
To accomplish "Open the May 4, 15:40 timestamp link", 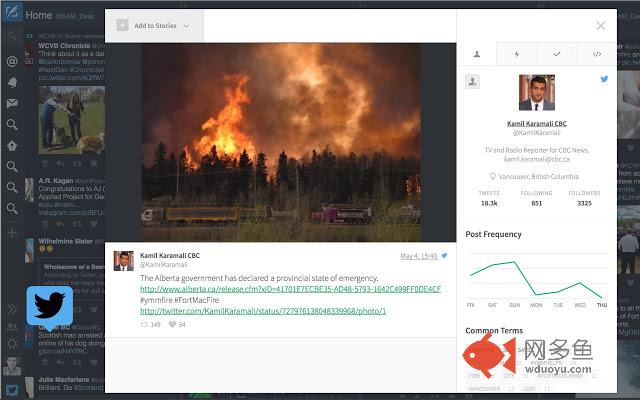I will (x=419, y=256).
